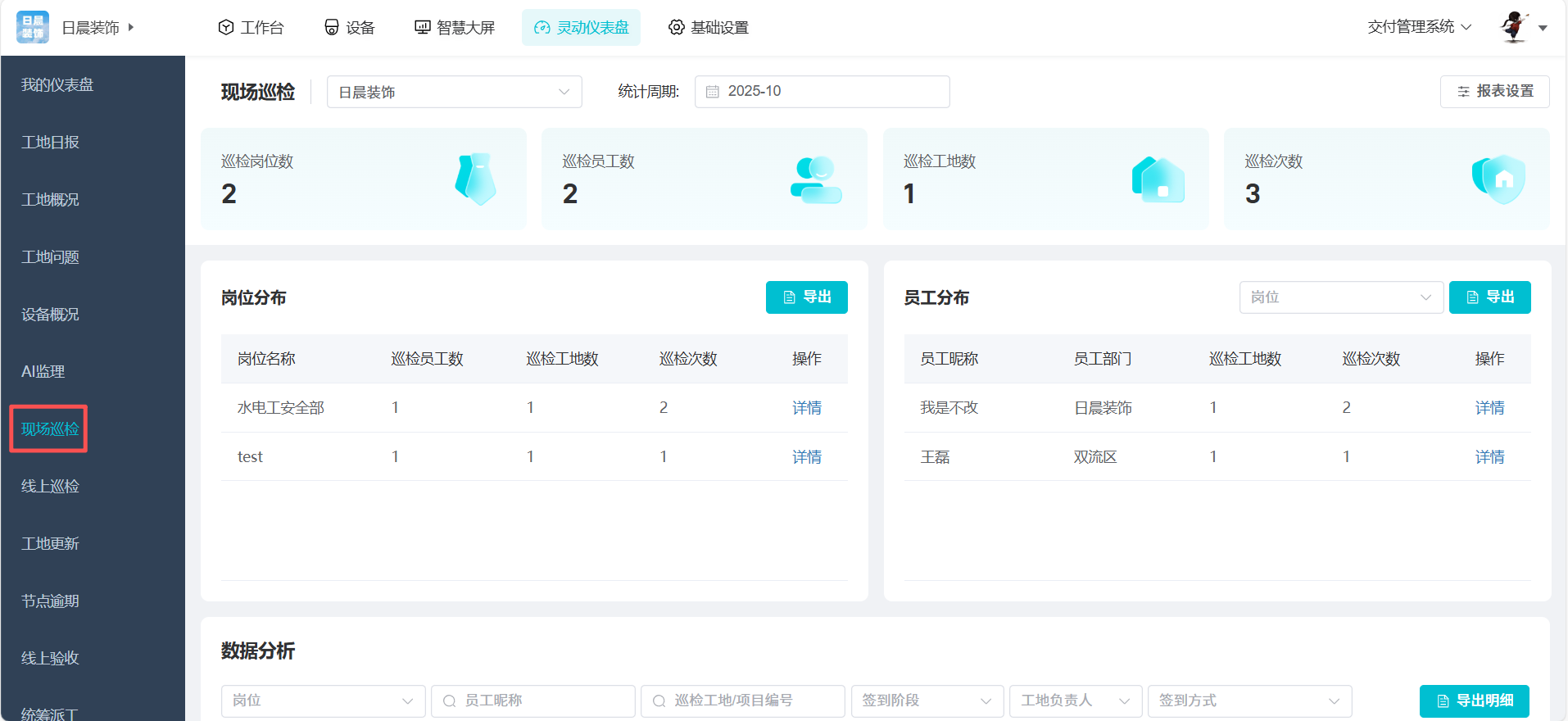Open the 岗位 dropdown in 员工分布

coord(1340,297)
